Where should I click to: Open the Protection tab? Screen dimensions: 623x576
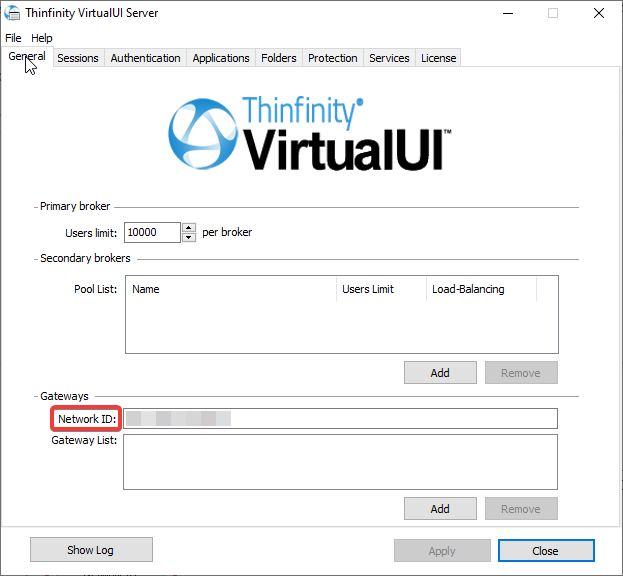pos(333,58)
